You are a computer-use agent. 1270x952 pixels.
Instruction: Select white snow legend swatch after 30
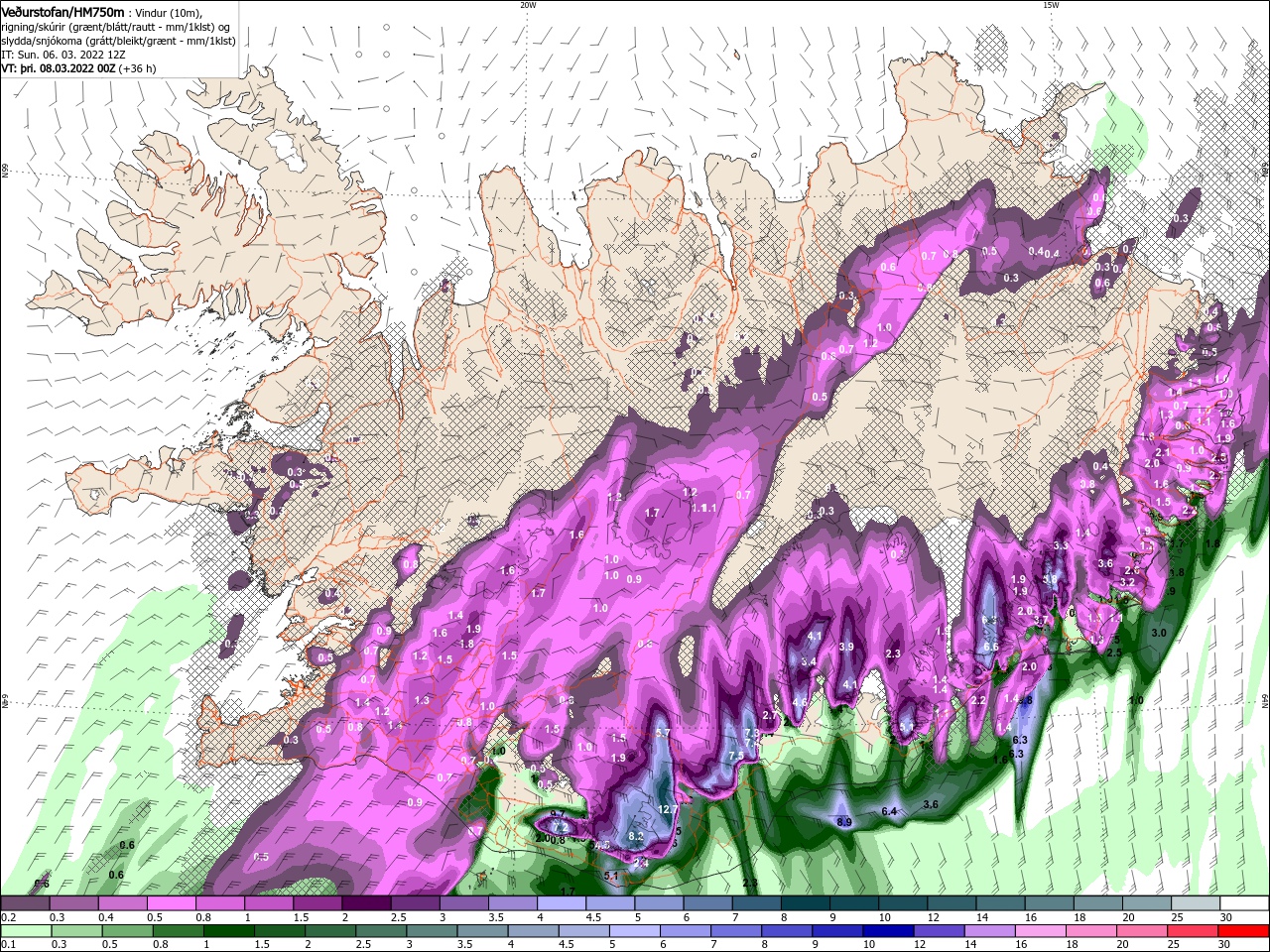(1245, 903)
